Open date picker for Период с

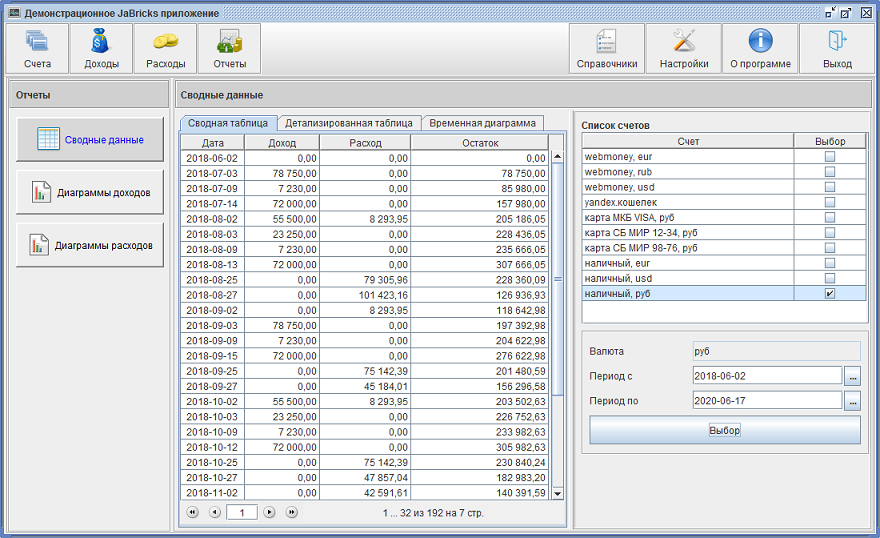[x=852, y=376]
